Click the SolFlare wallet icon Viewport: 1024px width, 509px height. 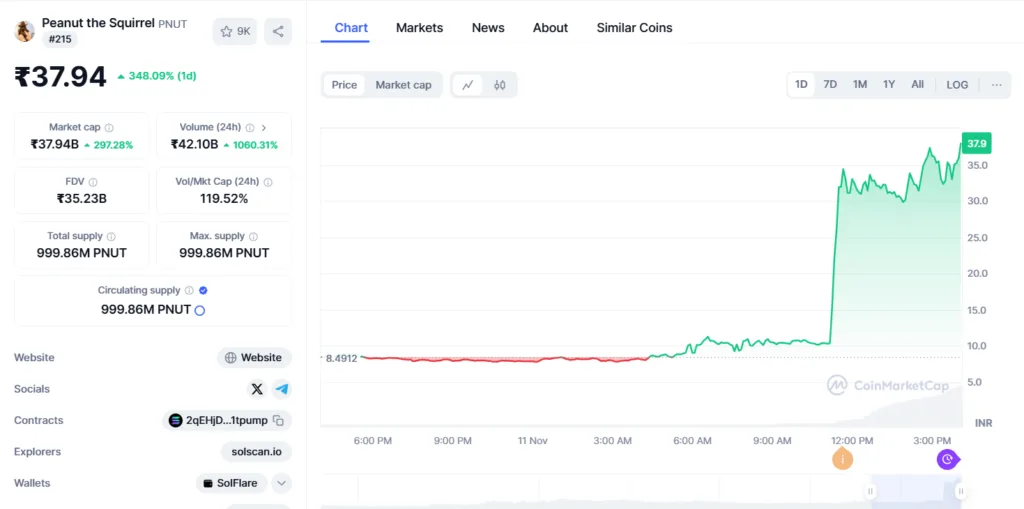click(x=208, y=484)
